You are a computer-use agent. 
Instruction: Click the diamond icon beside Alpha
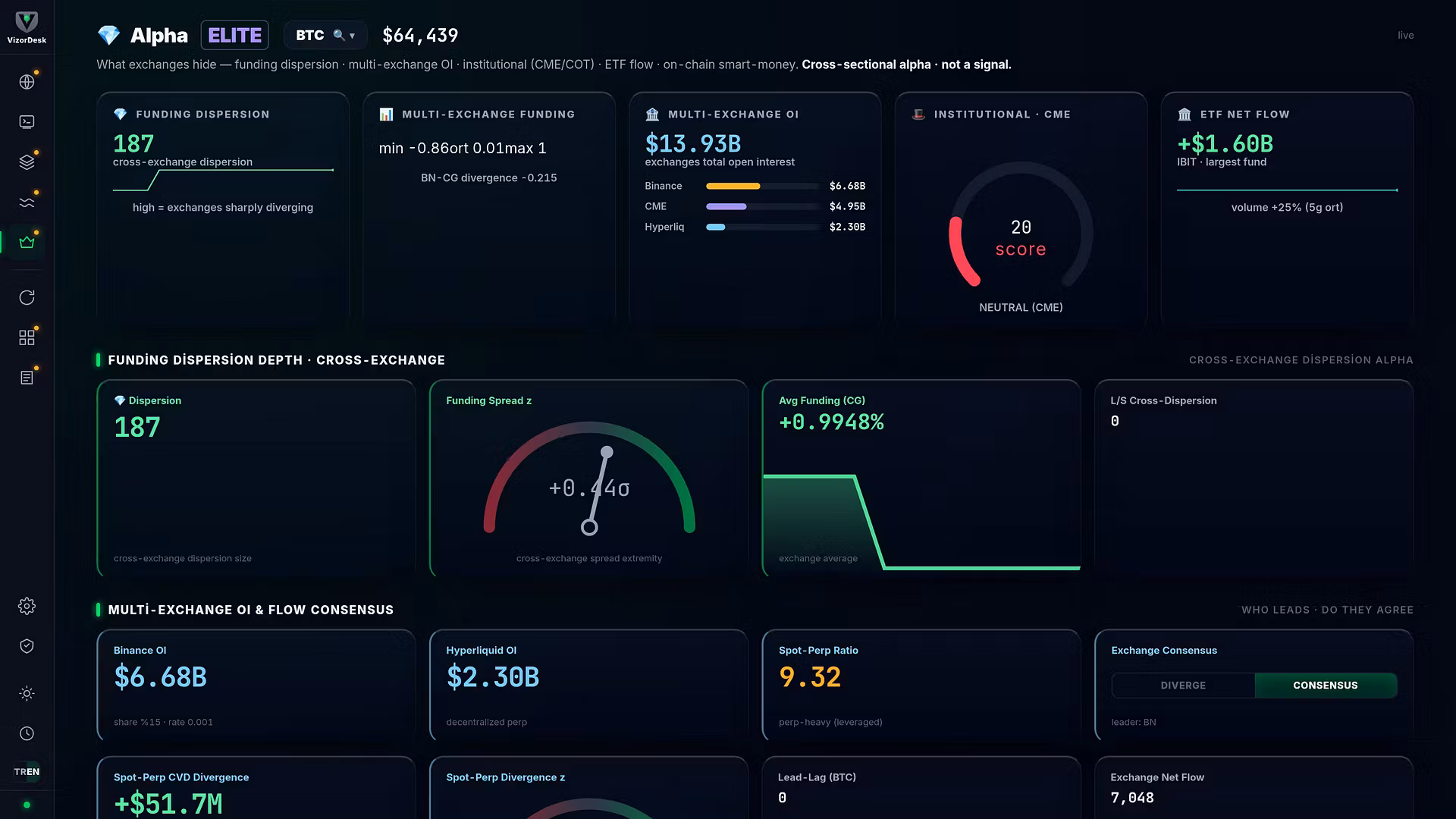pyautogui.click(x=108, y=35)
